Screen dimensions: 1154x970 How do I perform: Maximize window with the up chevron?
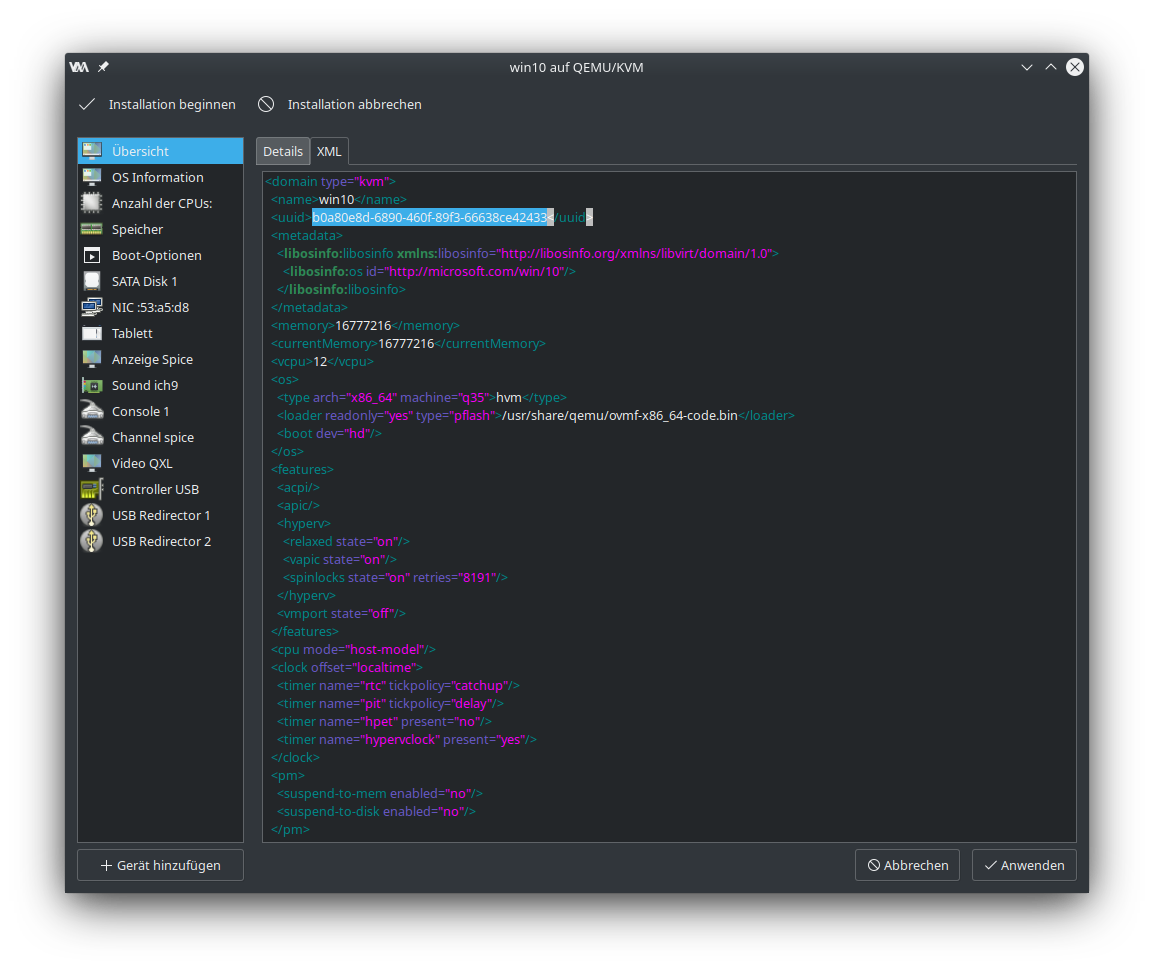coord(1051,67)
